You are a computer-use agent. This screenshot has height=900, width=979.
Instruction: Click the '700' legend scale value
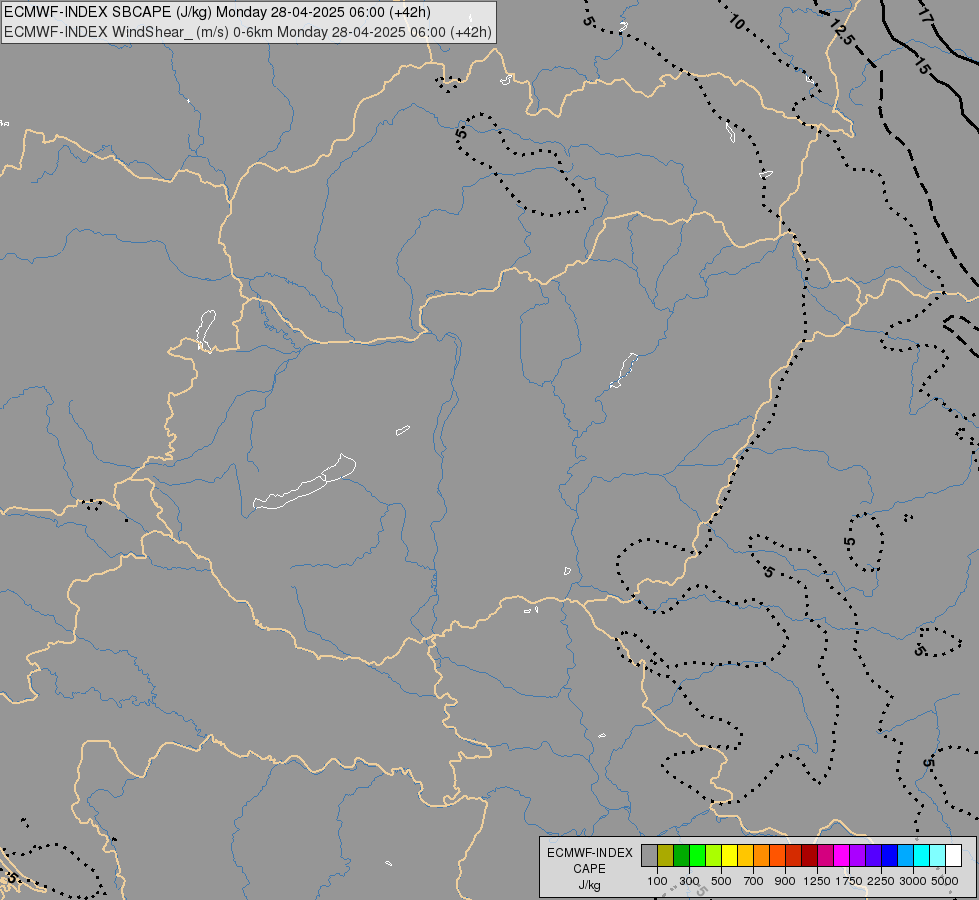point(754,881)
